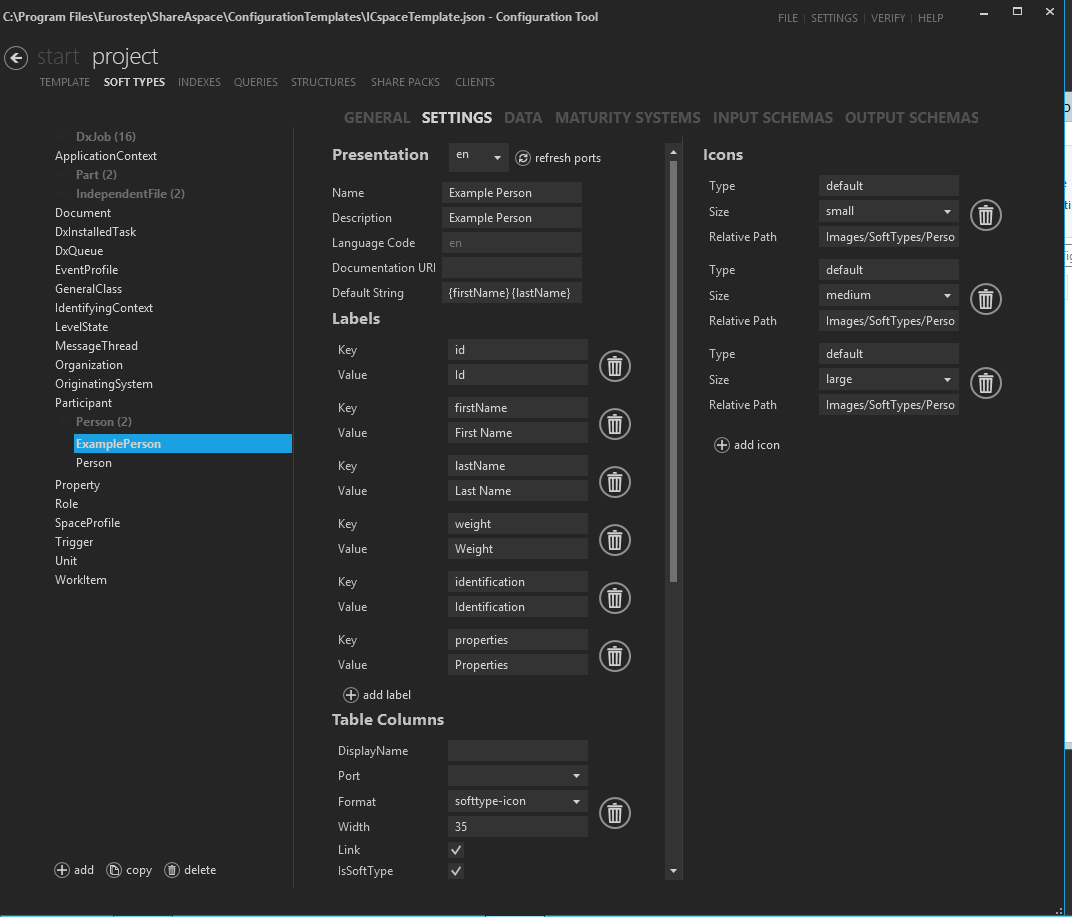Screen dimensions: 1072x917
Task: Select MessageThread in the soft type list
Action: pos(96,346)
